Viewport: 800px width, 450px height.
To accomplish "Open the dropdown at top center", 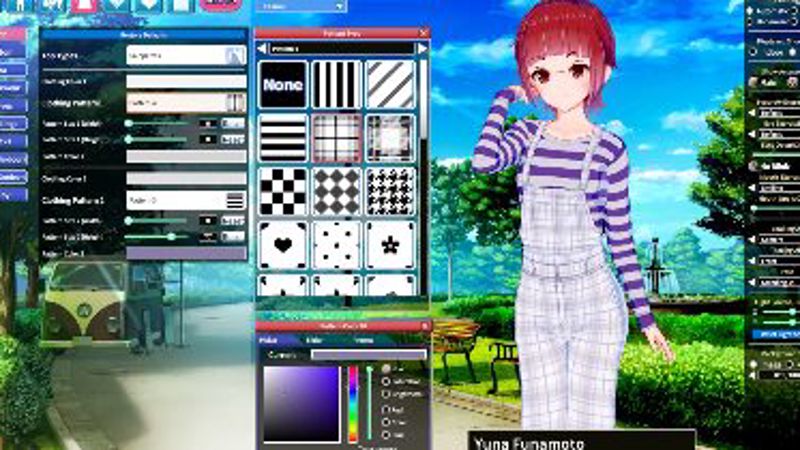I will 301,6.
